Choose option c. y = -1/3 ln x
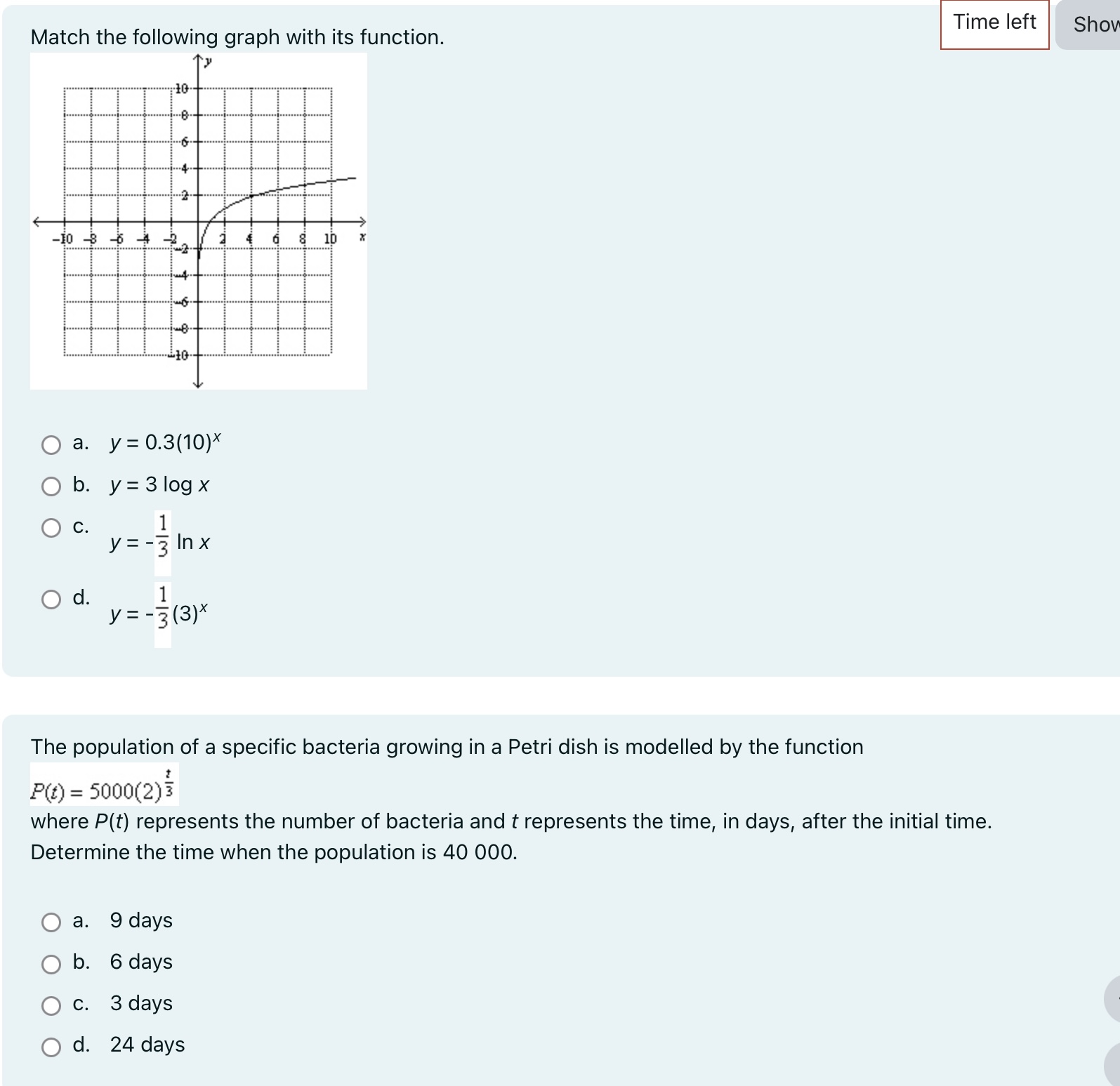The image size is (1120, 1086). (51, 528)
